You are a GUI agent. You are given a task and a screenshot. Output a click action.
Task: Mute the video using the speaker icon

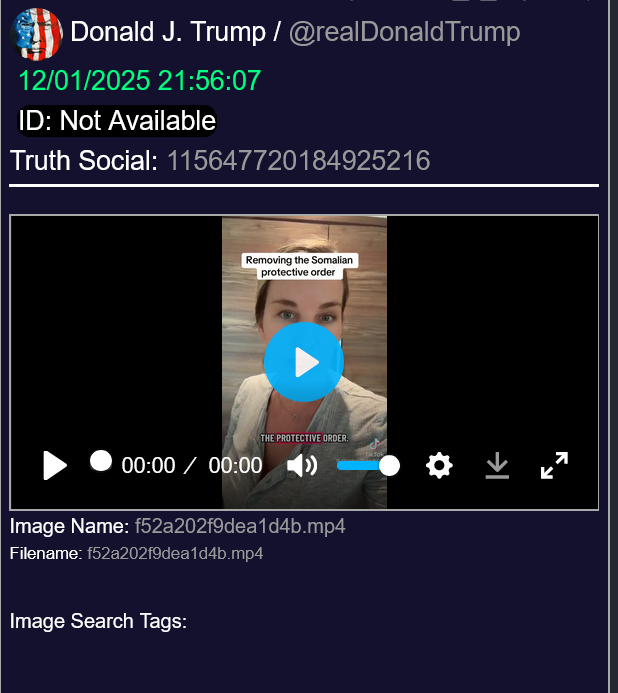(x=301, y=466)
